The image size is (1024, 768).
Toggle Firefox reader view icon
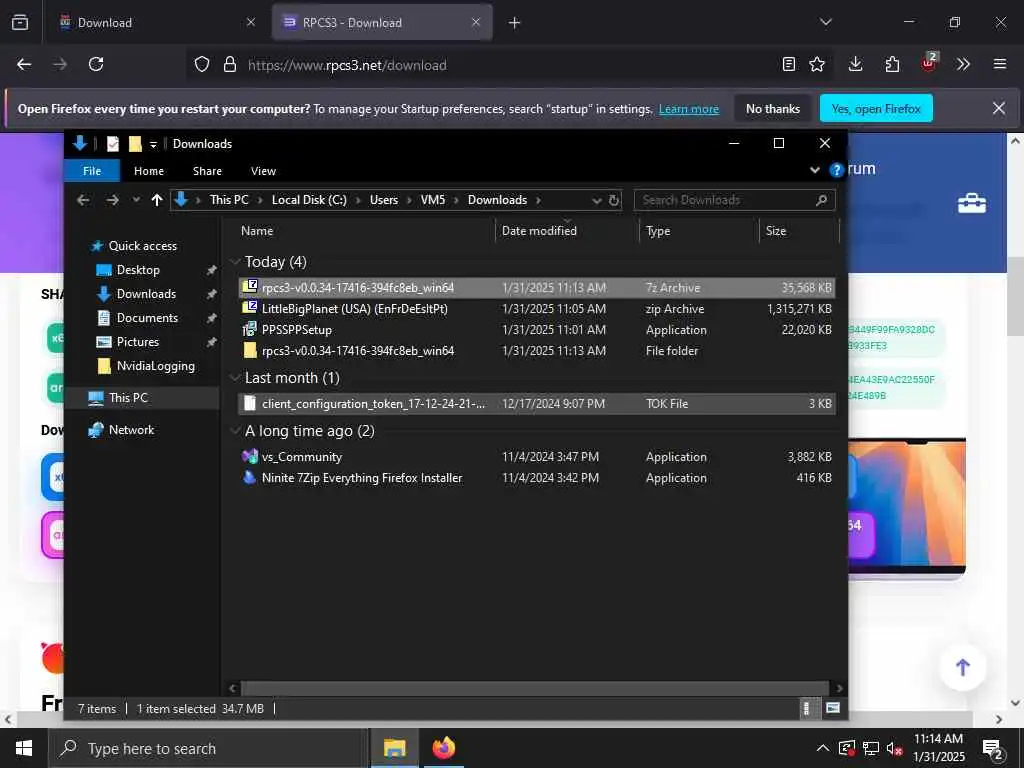(x=789, y=64)
